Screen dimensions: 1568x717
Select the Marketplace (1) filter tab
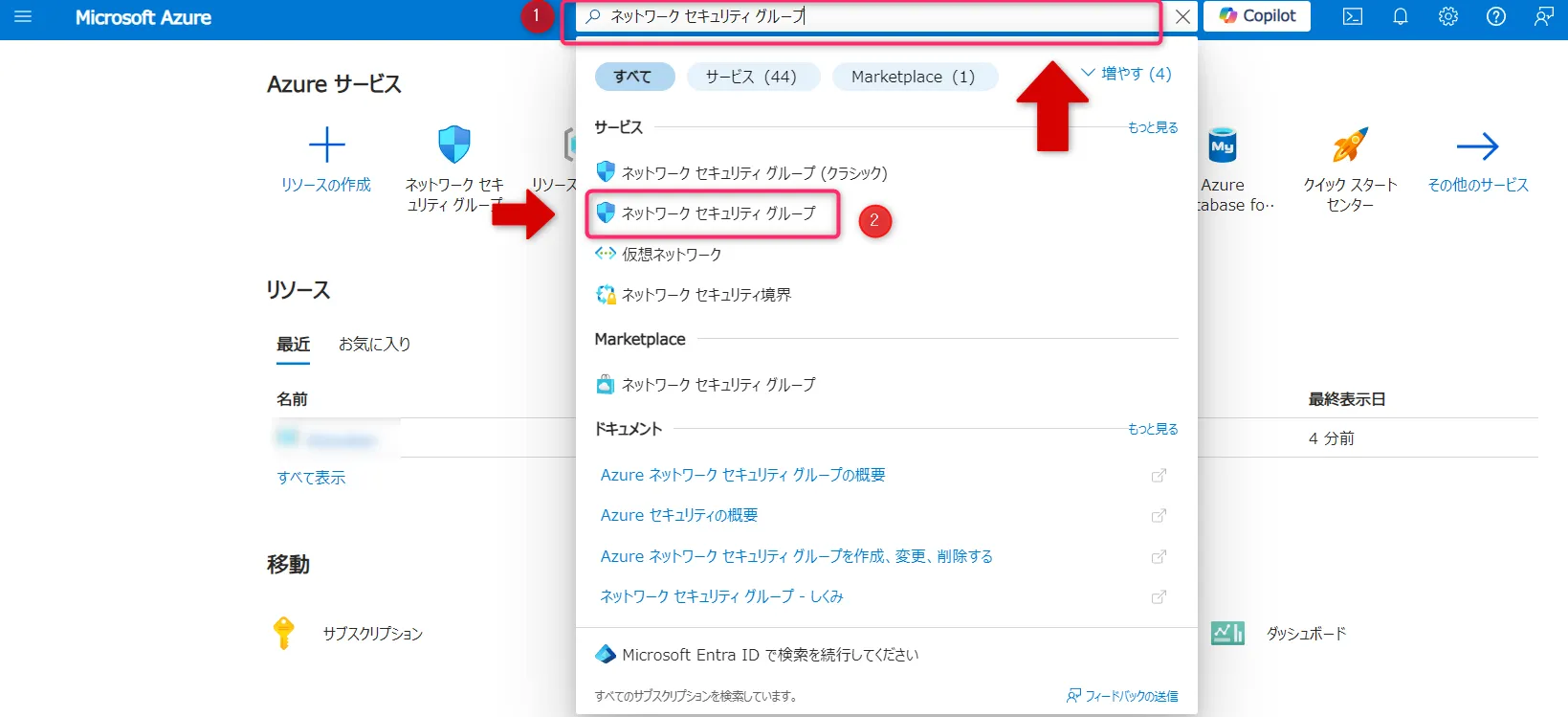[x=914, y=77]
